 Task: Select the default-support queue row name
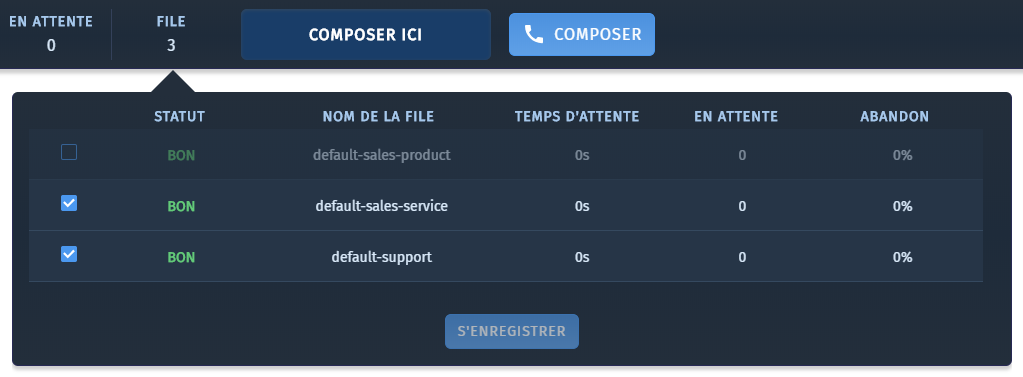[x=382, y=257]
